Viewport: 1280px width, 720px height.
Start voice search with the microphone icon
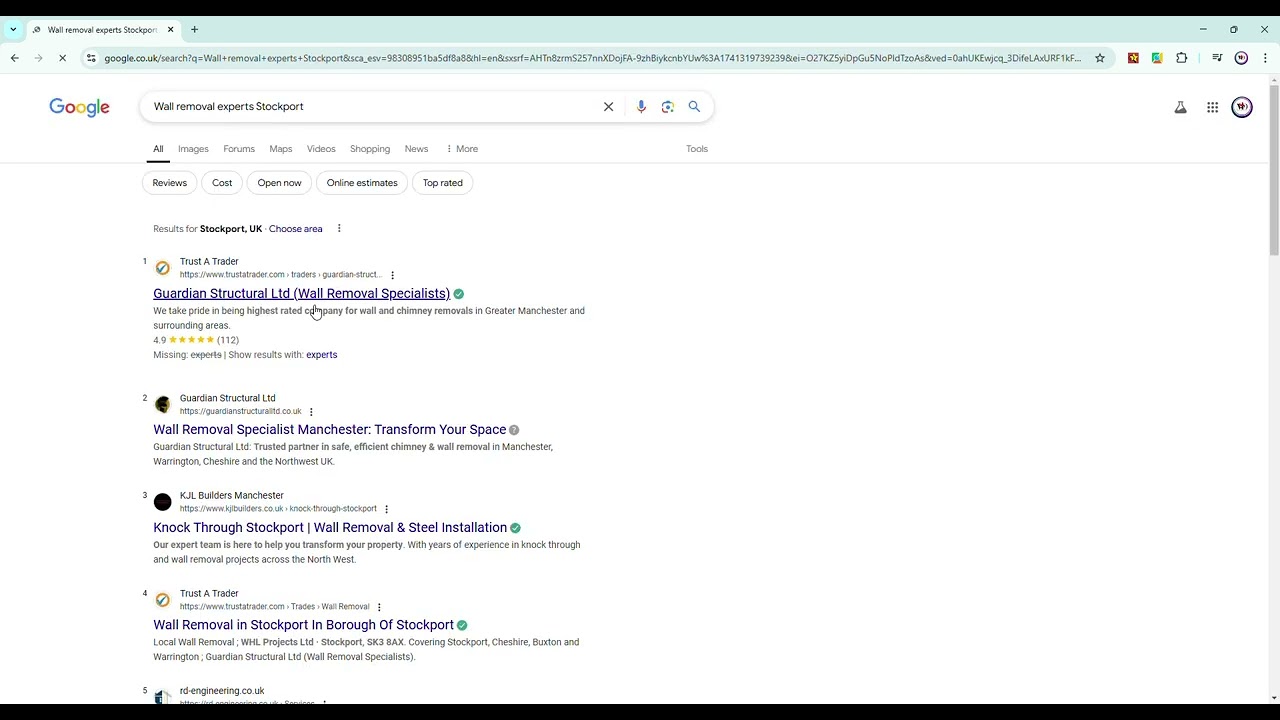(x=641, y=107)
